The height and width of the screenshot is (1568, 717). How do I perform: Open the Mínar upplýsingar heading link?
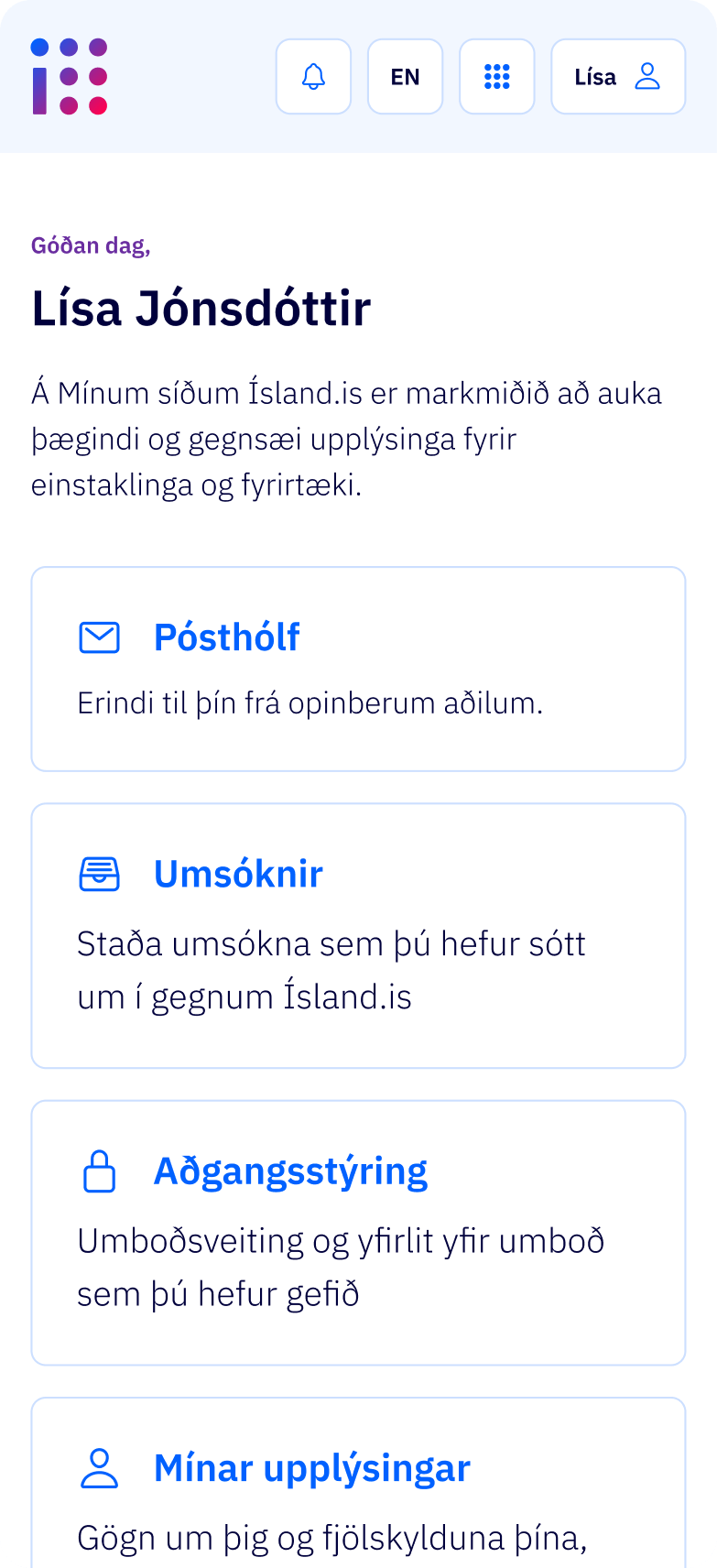(x=311, y=1468)
